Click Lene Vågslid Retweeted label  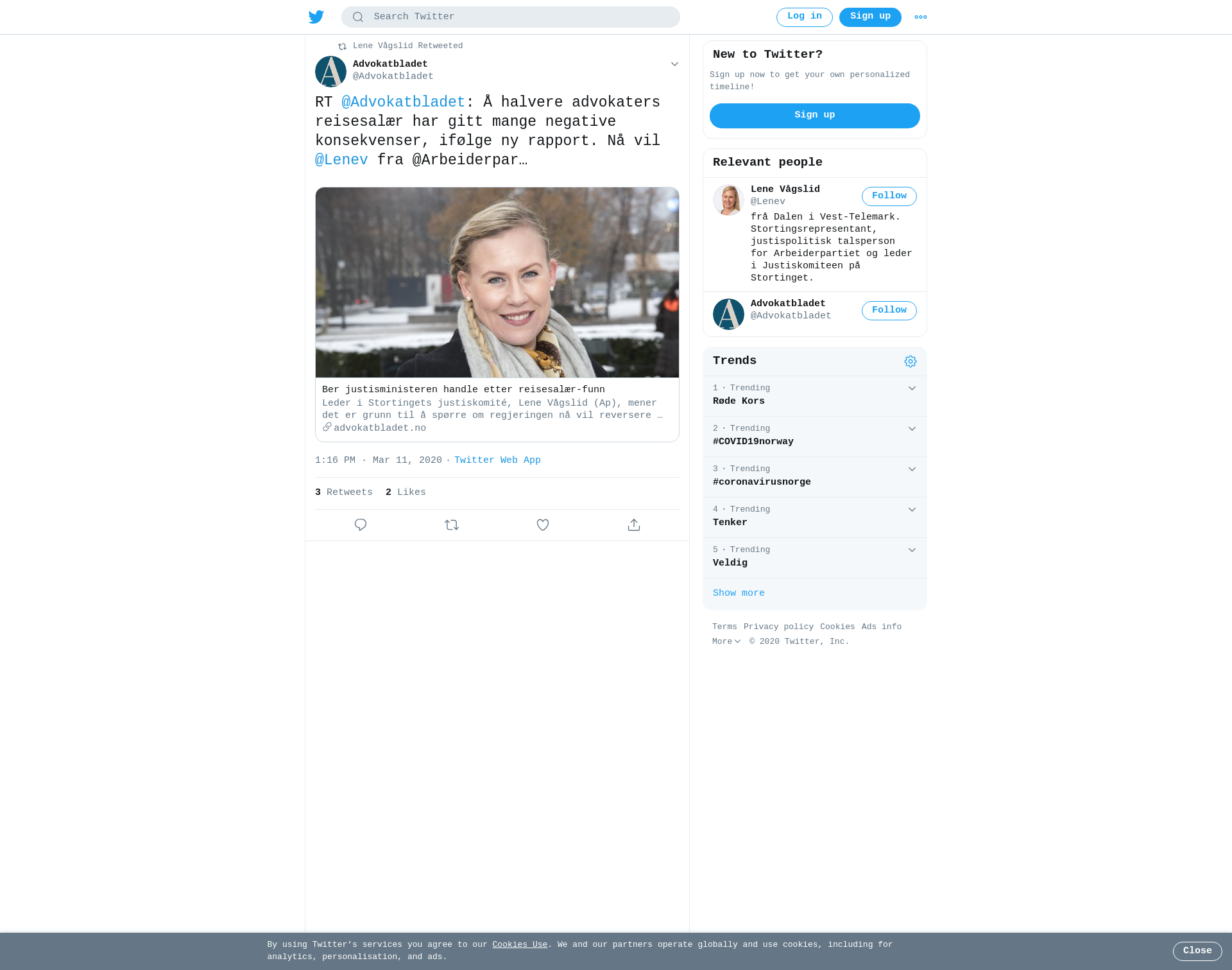(407, 46)
